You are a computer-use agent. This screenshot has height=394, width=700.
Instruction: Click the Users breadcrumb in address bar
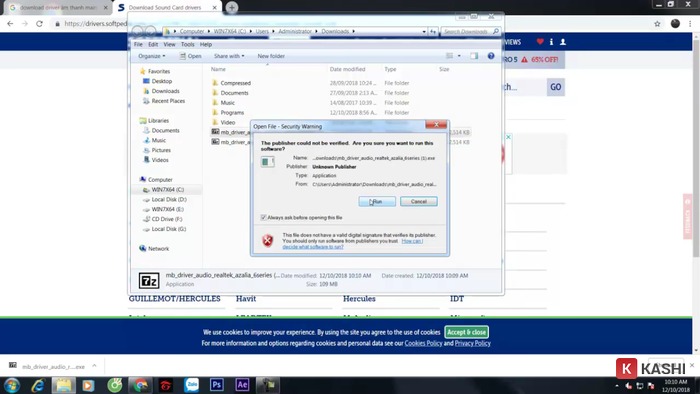point(262,31)
